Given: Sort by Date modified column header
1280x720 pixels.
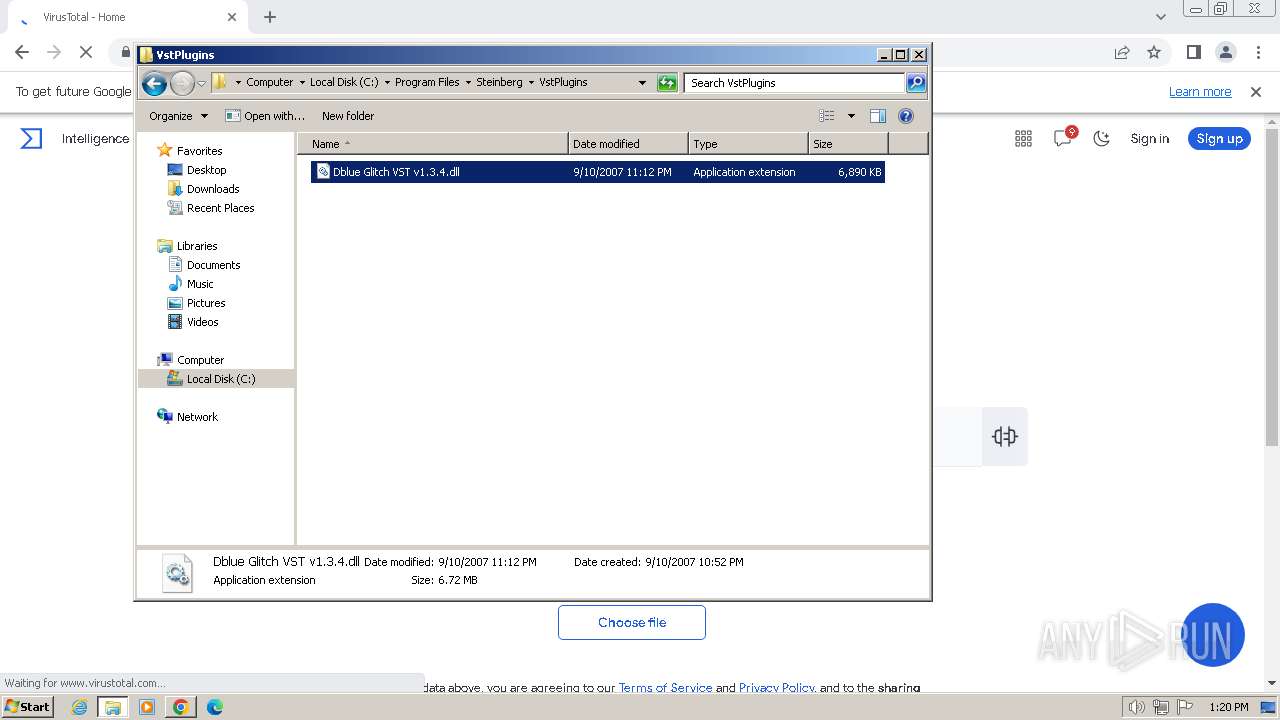Looking at the screenshot, I should (x=628, y=144).
